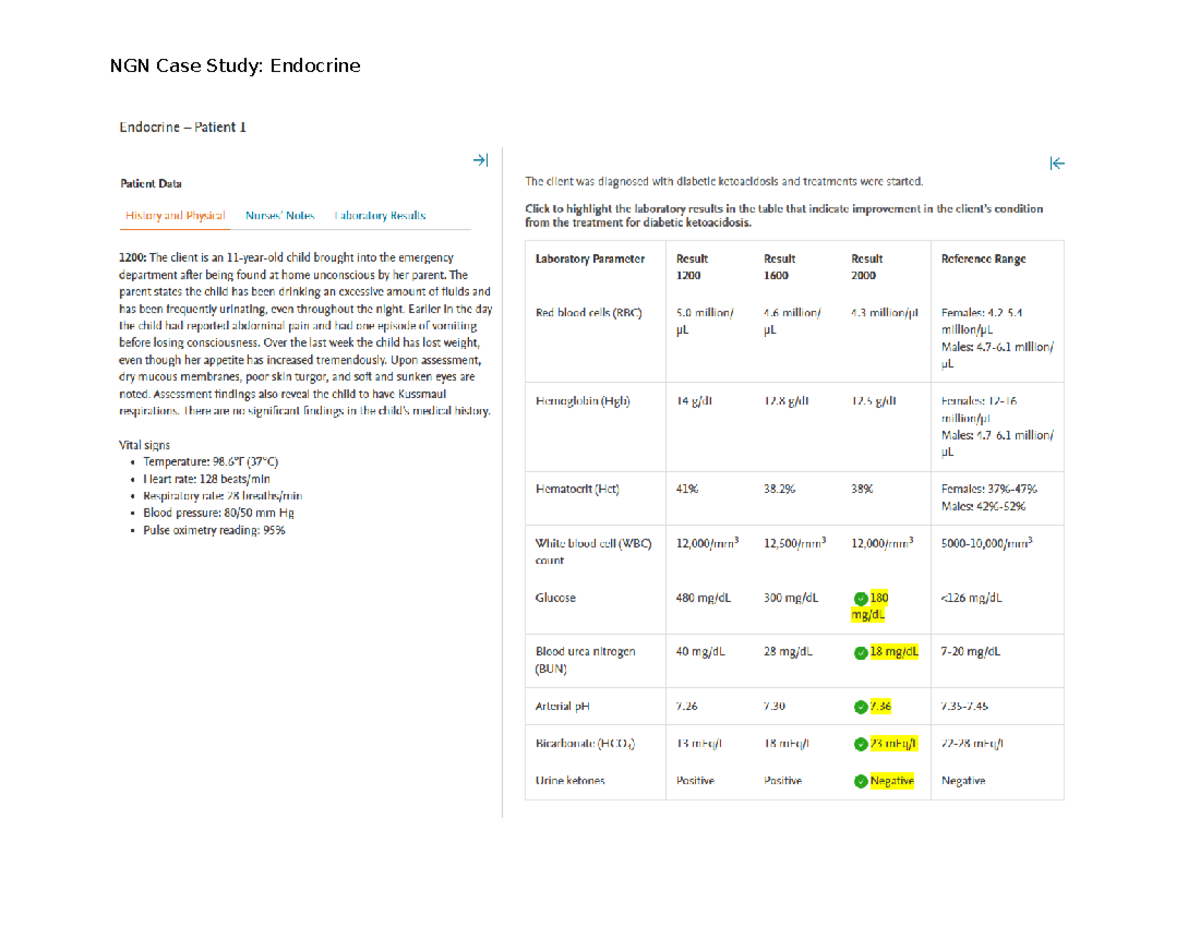The height and width of the screenshot is (927, 1200).
Task: Highlight hematocrit result 38%
Action: [x=861, y=490]
